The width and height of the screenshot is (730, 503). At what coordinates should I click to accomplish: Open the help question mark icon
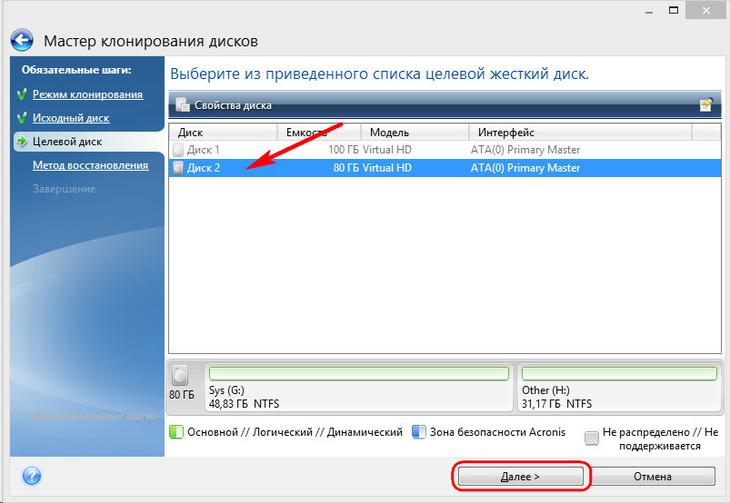32,476
